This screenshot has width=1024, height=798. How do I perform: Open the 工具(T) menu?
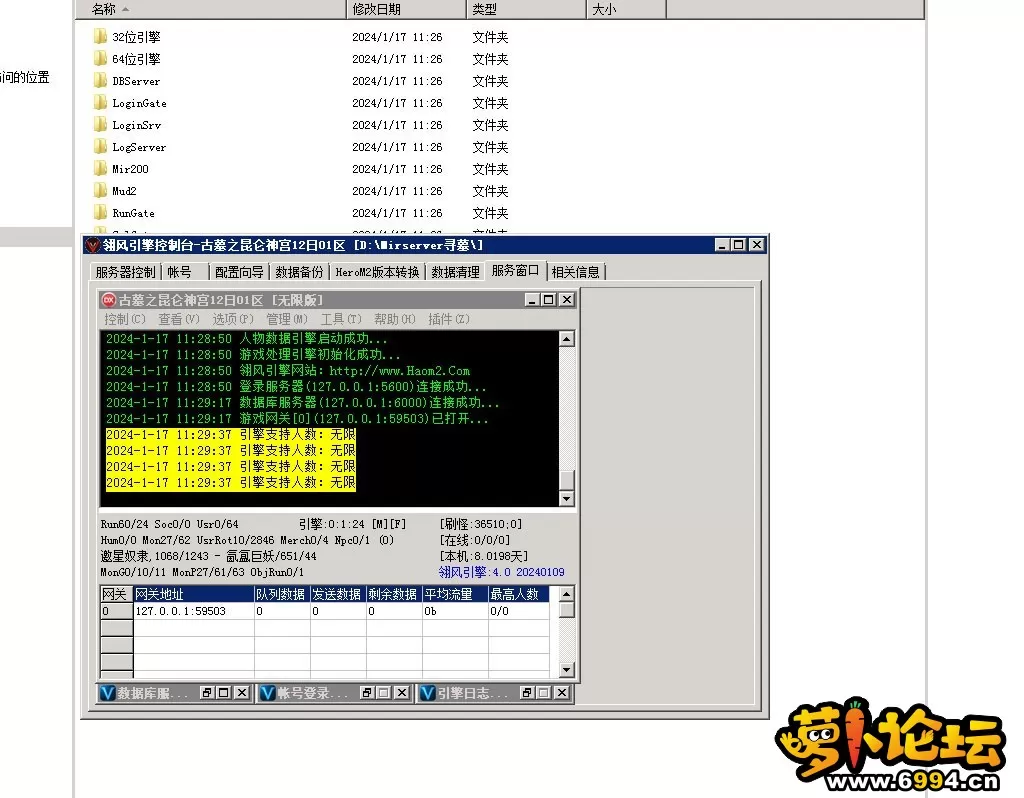[341, 319]
